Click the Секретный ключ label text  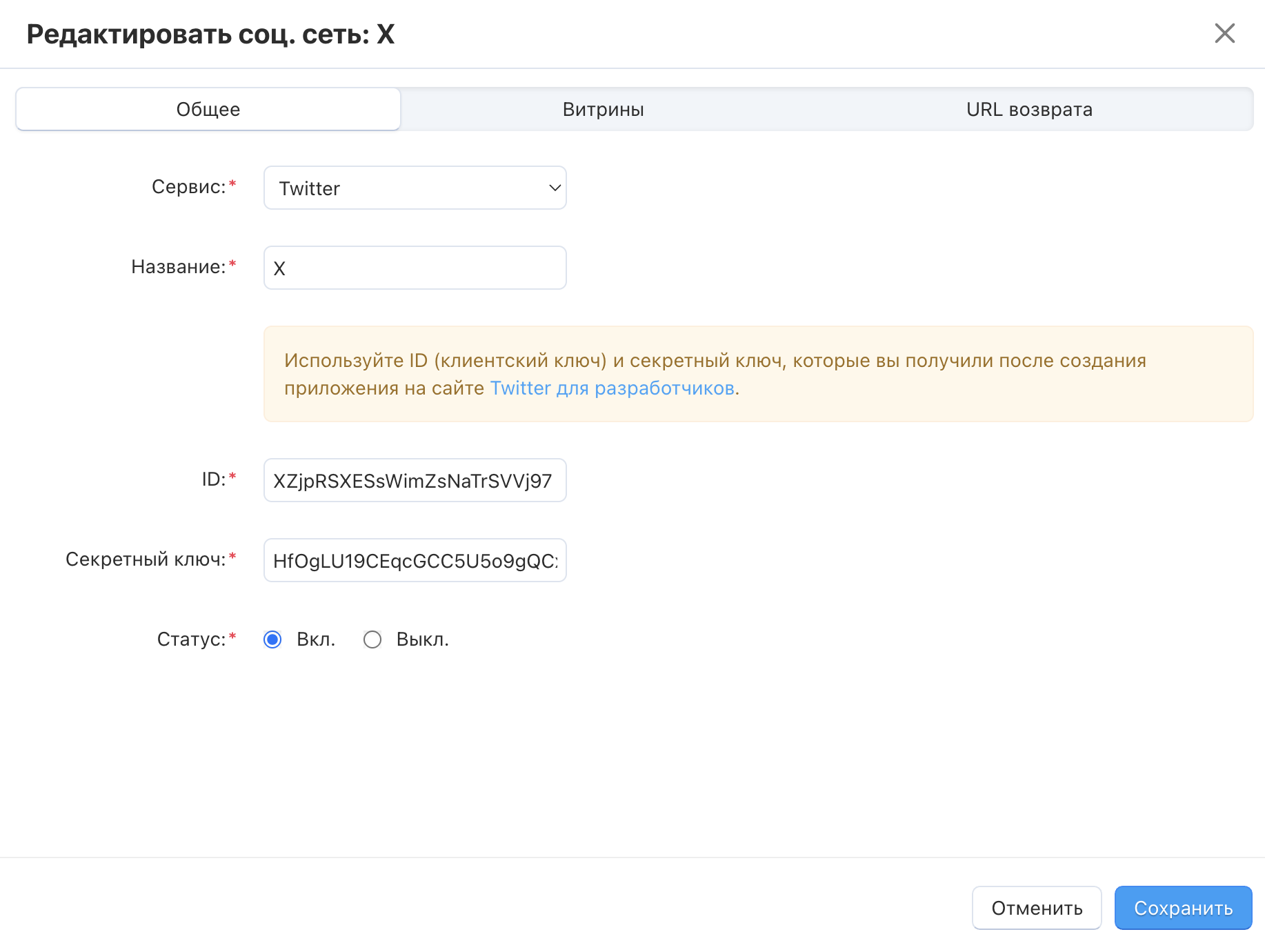point(146,559)
